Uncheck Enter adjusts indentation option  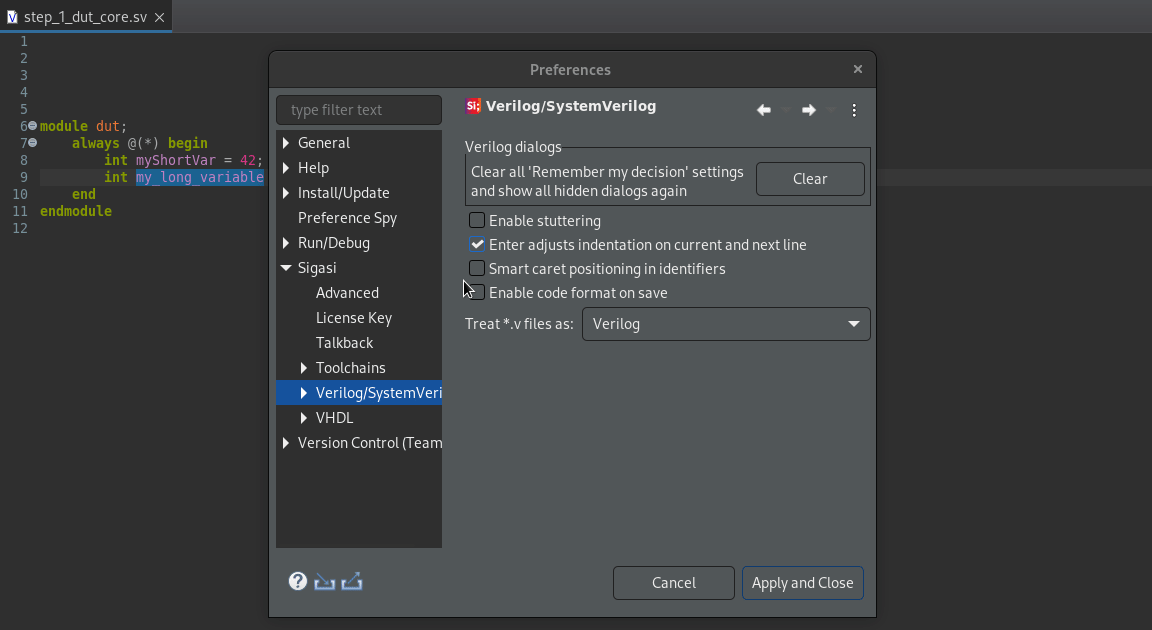477,245
